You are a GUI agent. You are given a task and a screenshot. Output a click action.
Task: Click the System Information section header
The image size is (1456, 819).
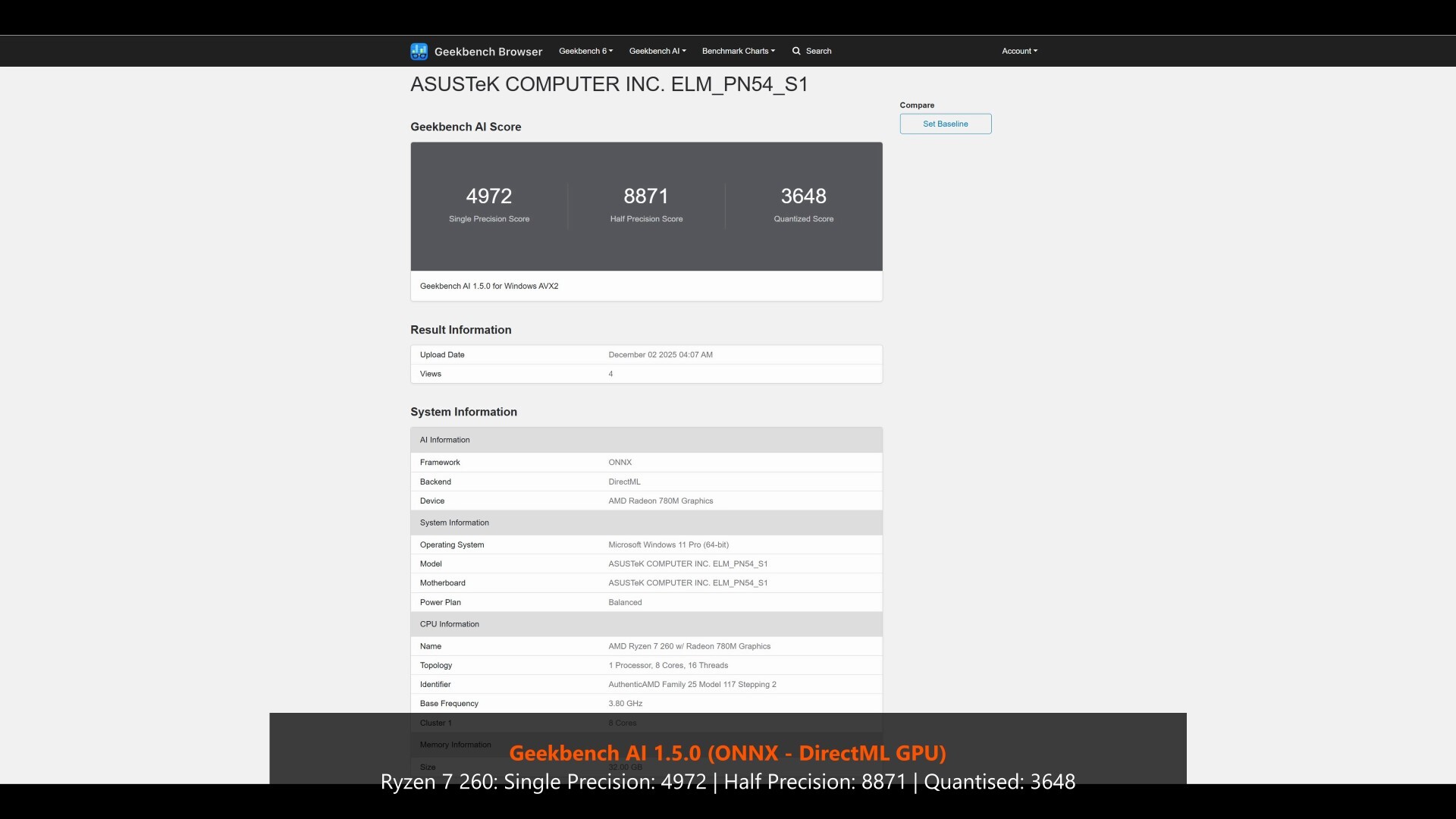pos(463,412)
